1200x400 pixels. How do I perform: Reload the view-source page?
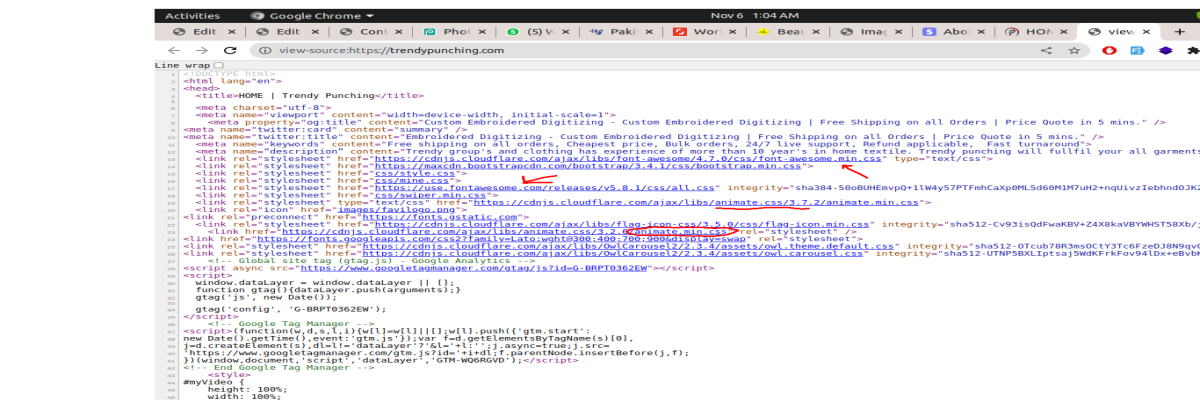(230, 50)
